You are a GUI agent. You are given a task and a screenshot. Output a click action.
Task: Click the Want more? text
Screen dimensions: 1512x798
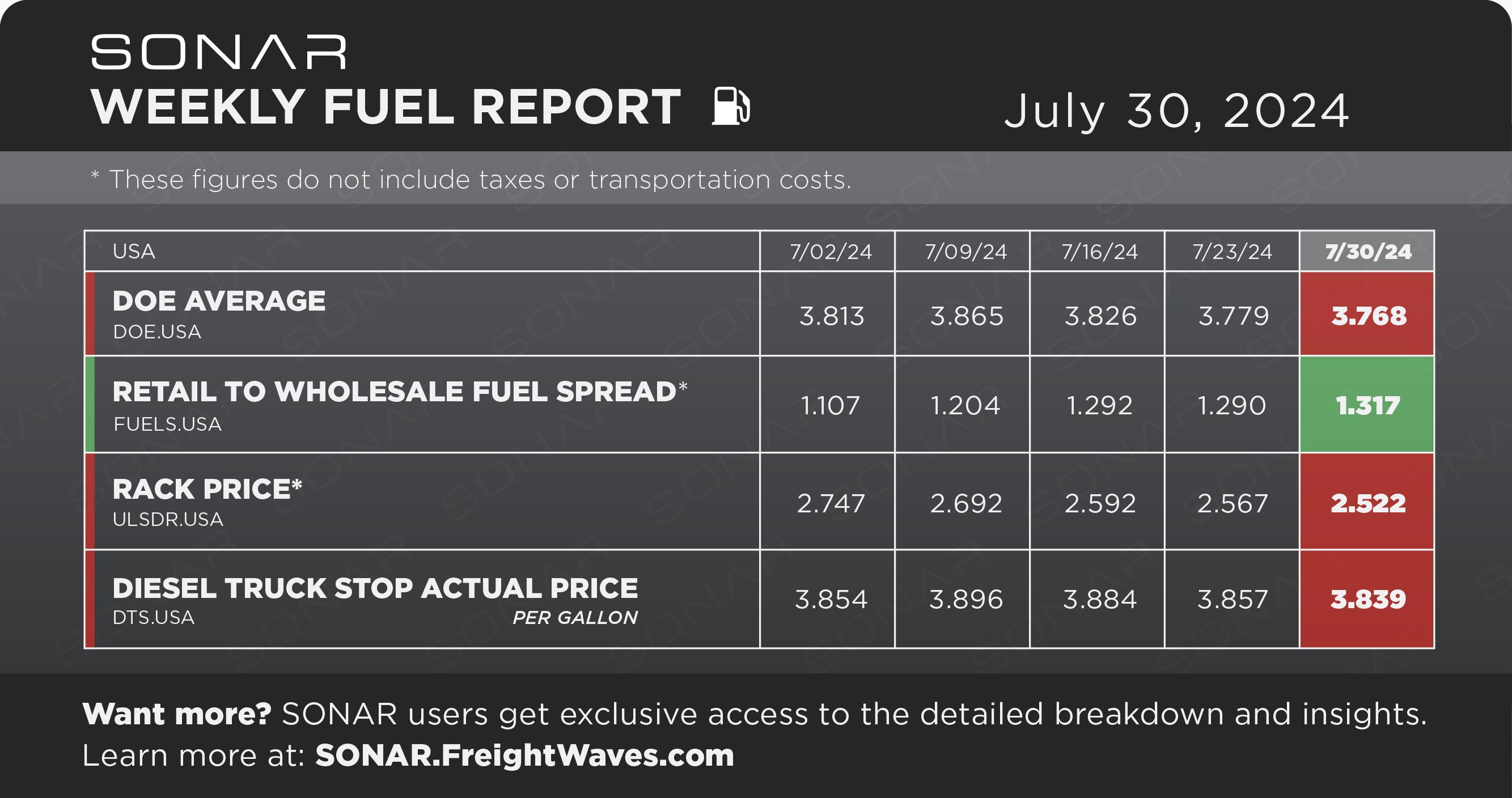(177, 714)
